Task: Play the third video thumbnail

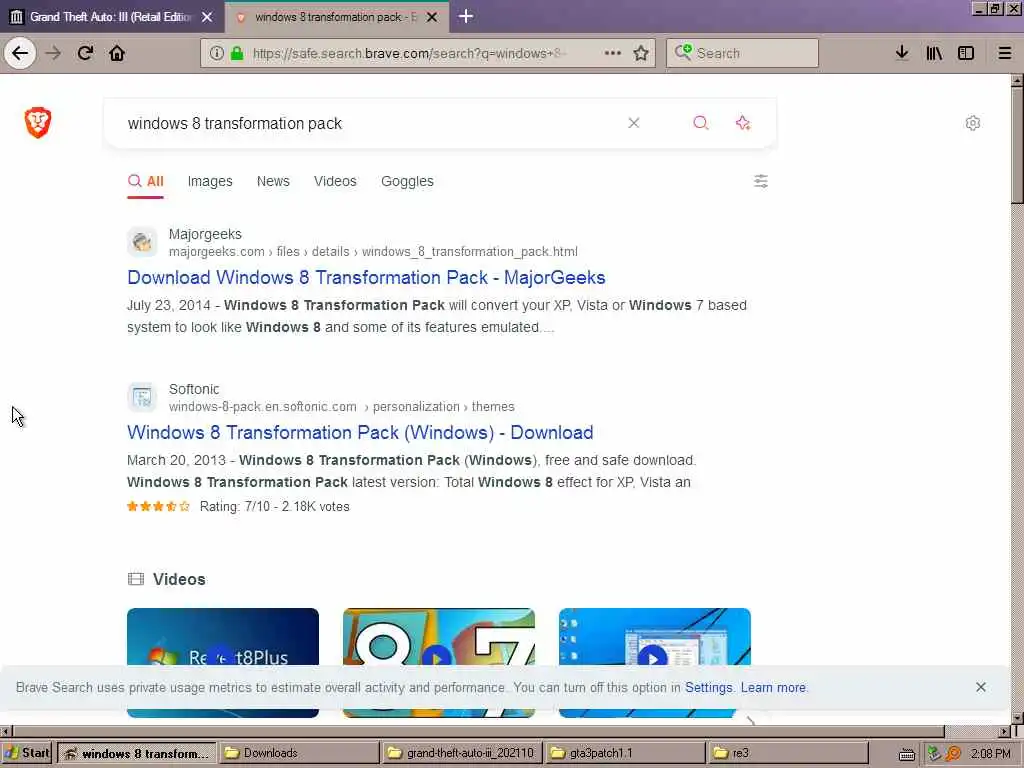Action: coord(654,658)
